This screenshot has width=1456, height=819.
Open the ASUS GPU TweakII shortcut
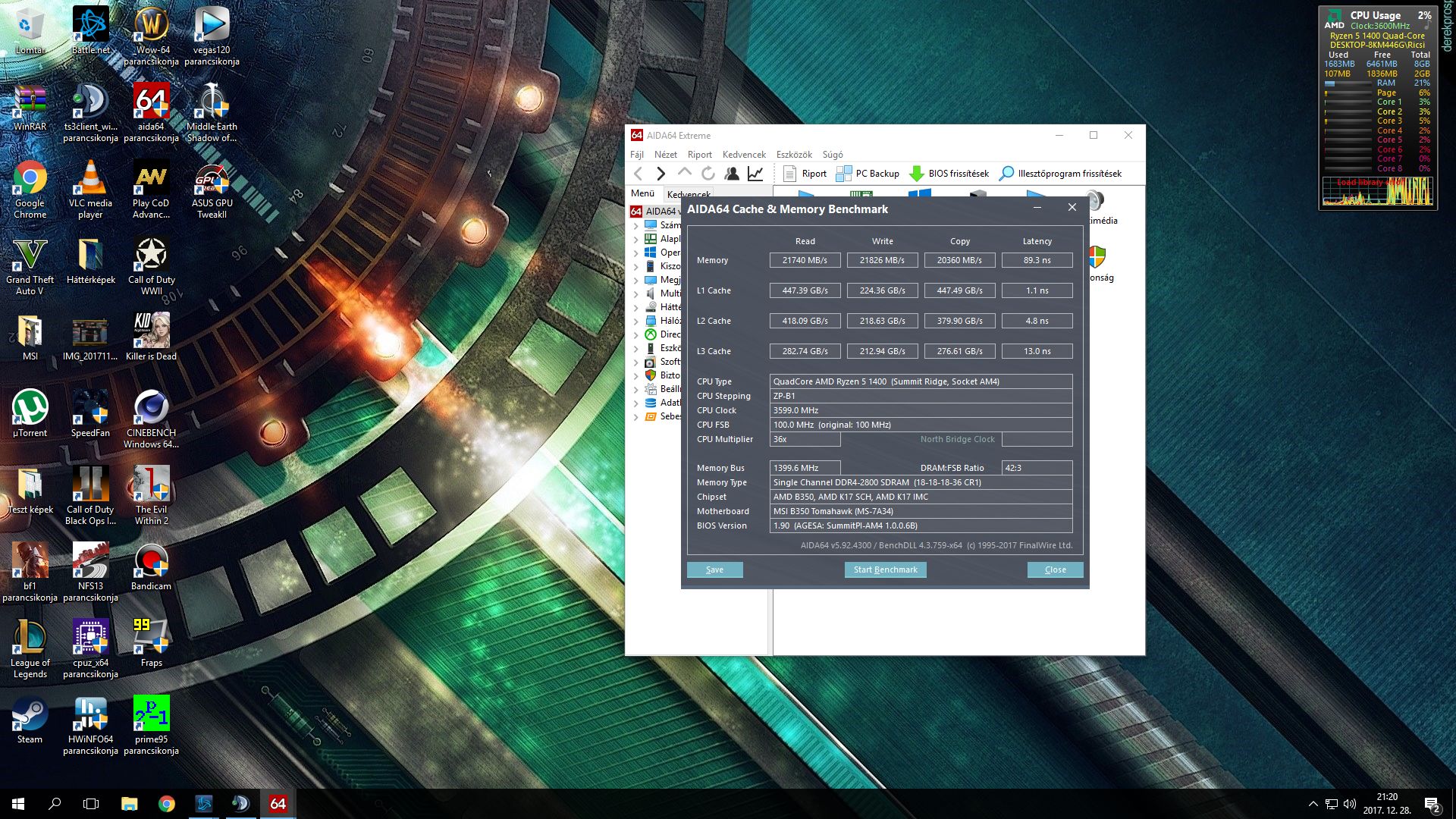(x=212, y=189)
